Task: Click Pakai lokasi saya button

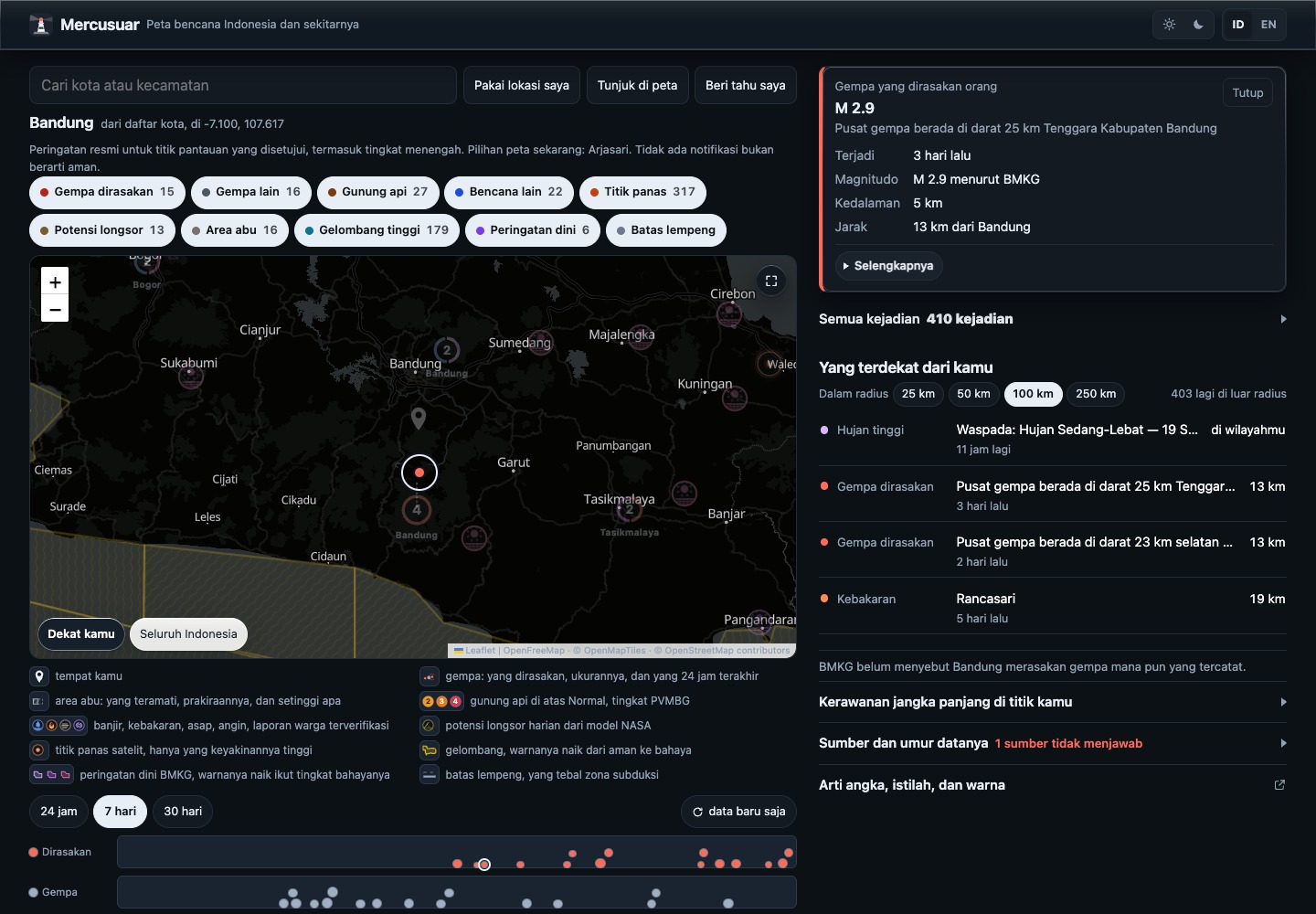Action: pyautogui.click(x=522, y=85)
